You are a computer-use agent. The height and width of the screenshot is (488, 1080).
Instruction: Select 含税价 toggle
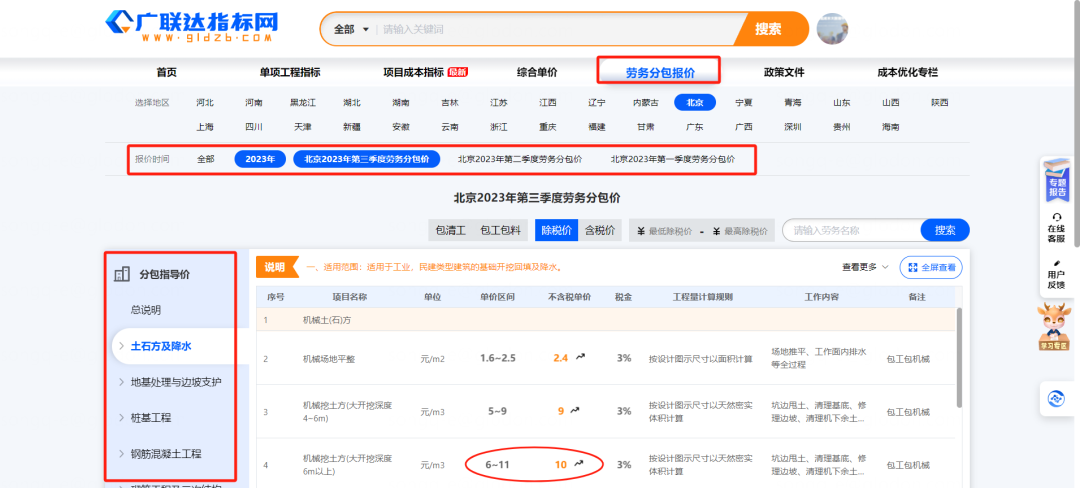point(600,230)
